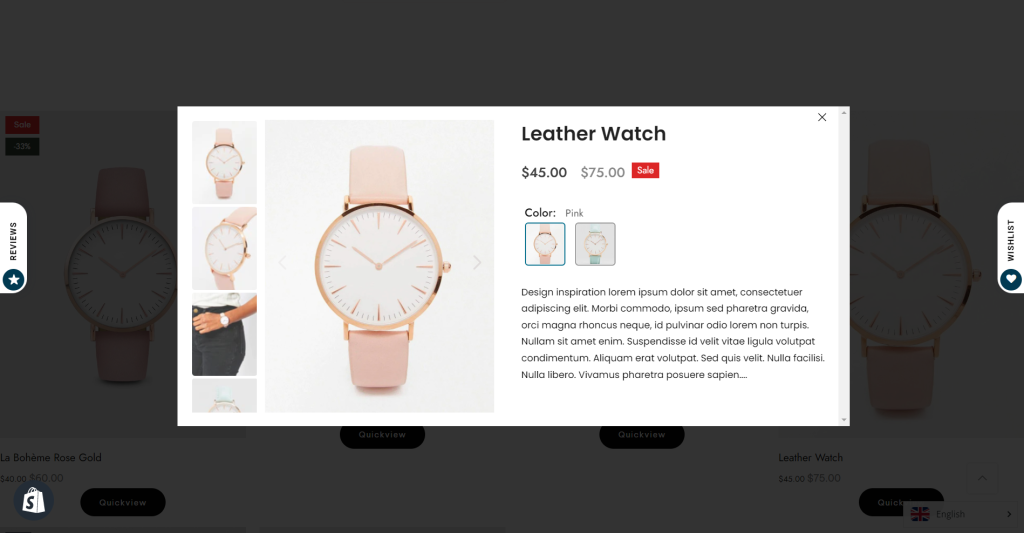Open Leather Watch product link in background grid
The width and height of the screenshot is (1024, 533).
pos(810,457)
